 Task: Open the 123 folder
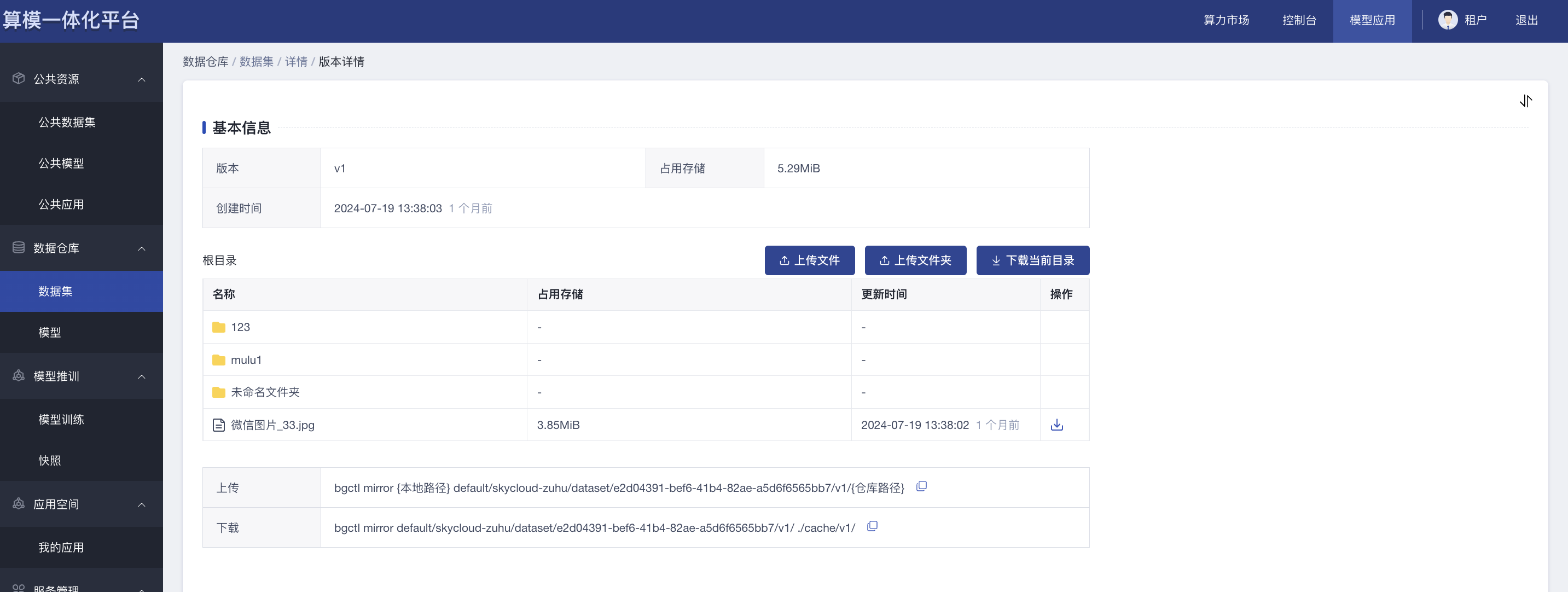pyautogui.click(x=240, y=327)
